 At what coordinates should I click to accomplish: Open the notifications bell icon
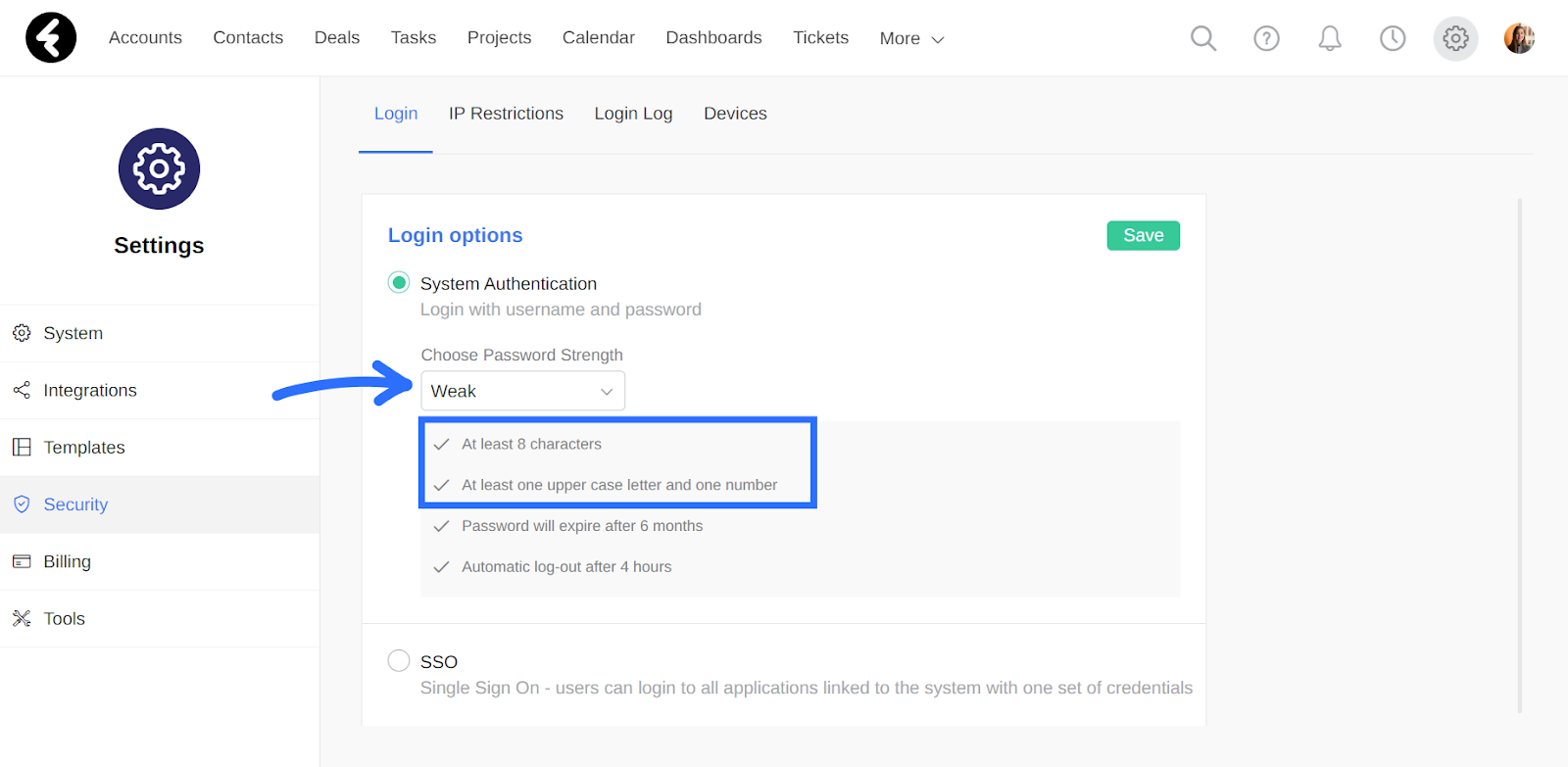pos(1330,38)
